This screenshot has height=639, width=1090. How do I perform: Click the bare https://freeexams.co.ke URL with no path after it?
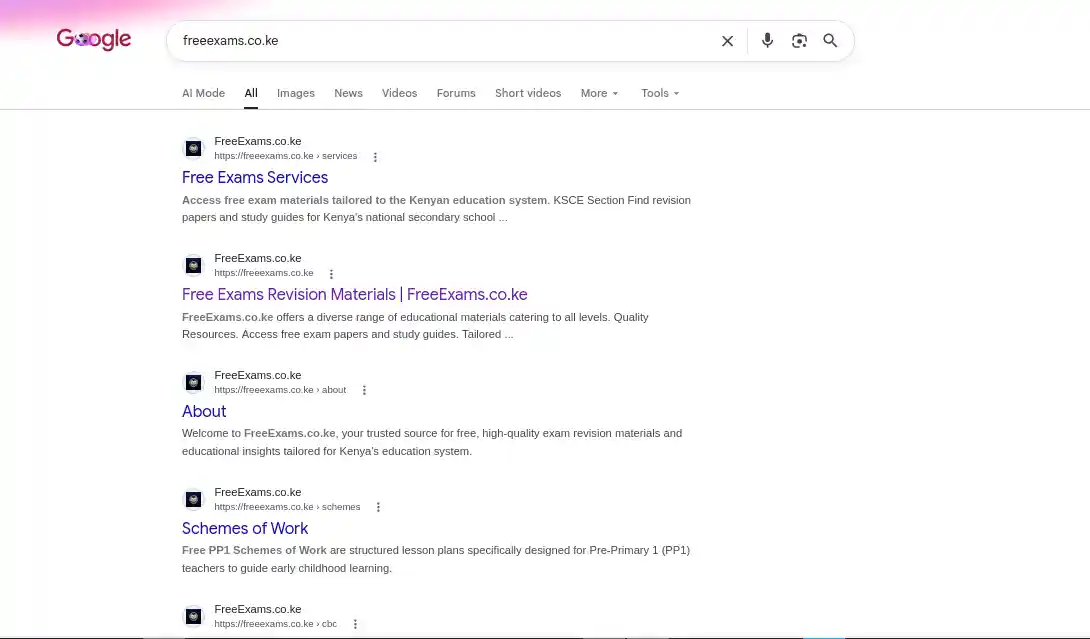point(263,273)
